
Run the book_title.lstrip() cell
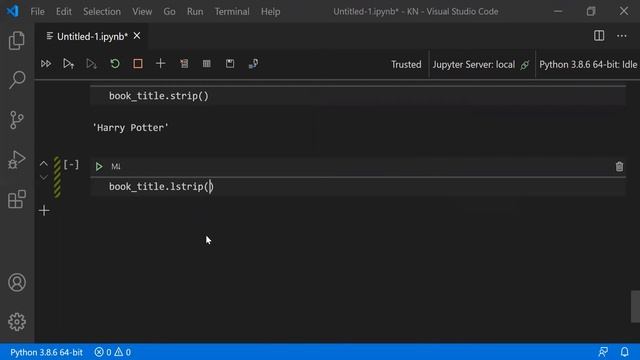[99, 167]
